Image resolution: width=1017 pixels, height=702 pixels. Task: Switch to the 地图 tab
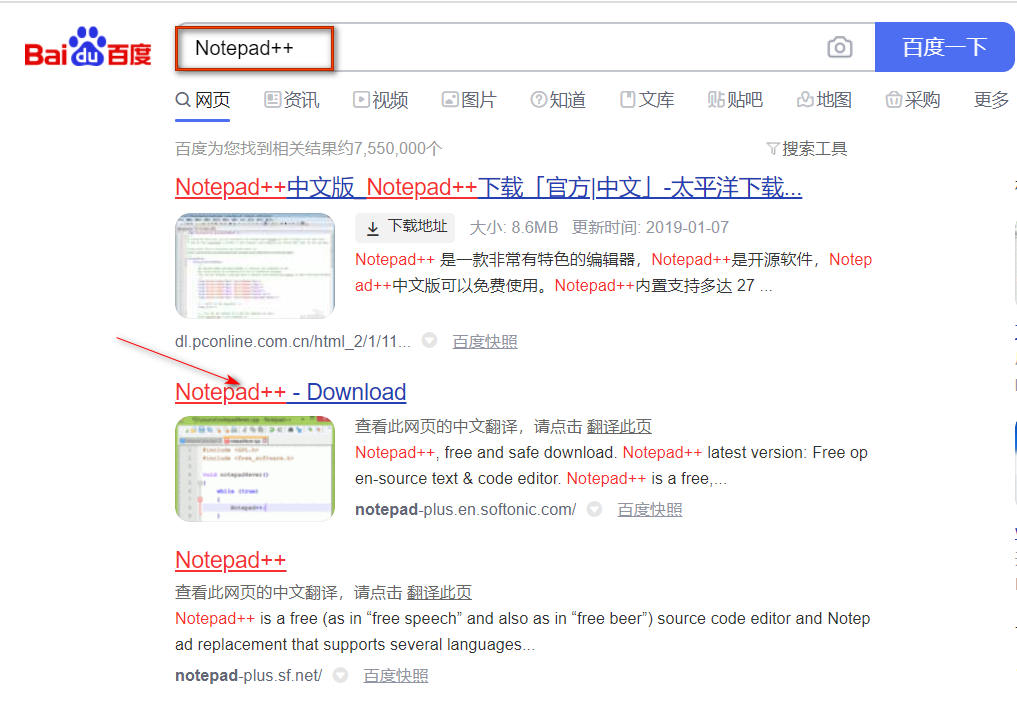tap(824, 100)
